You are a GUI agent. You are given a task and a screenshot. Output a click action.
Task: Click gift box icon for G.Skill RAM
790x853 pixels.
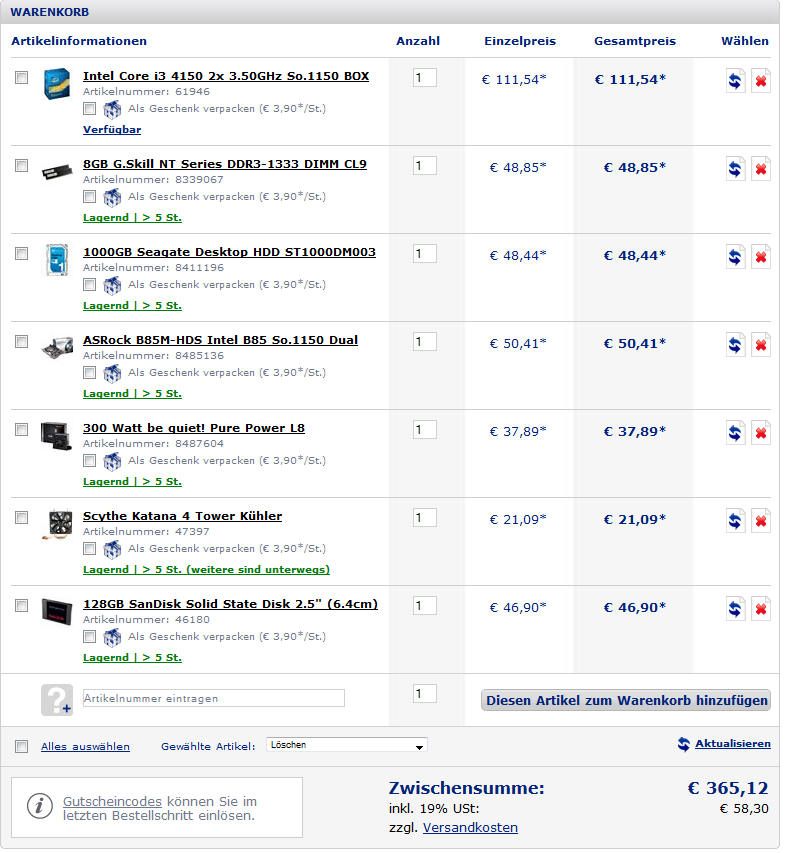click(113, 199)
